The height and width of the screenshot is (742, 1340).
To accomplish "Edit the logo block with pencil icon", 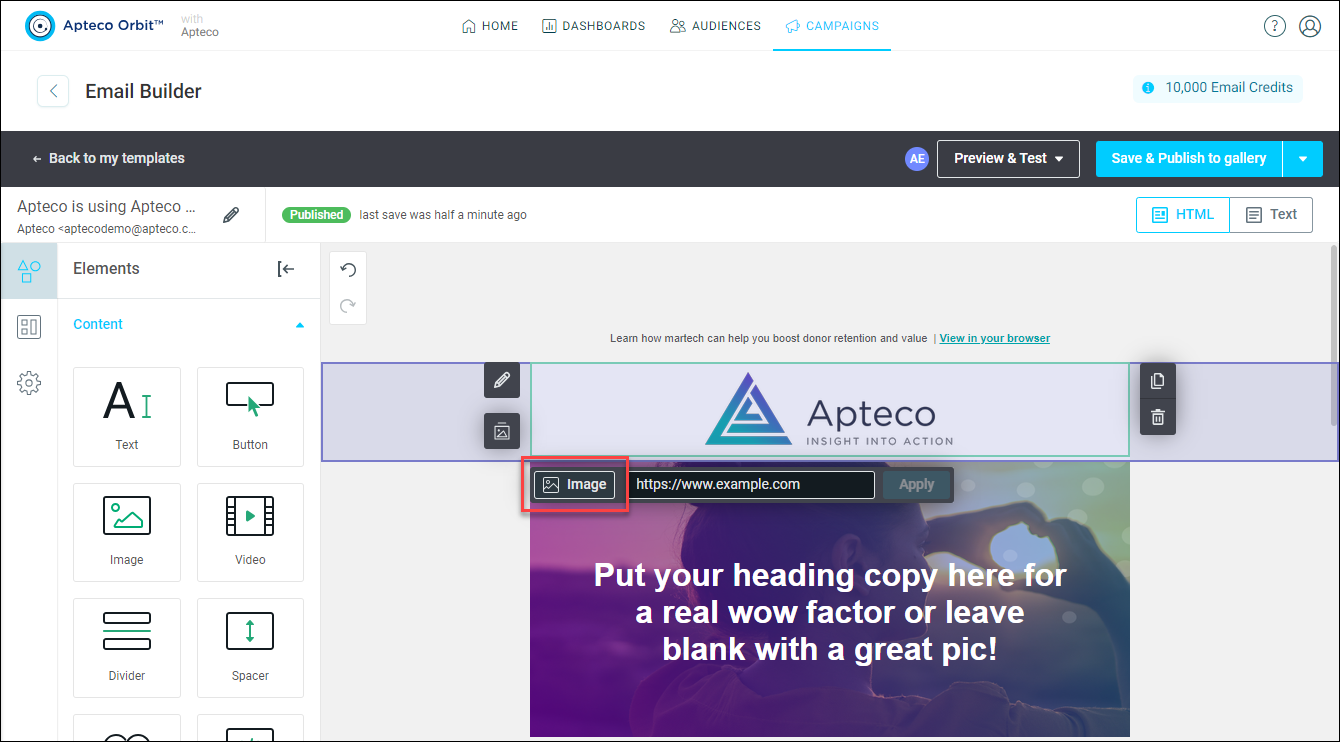I will 502,380.
